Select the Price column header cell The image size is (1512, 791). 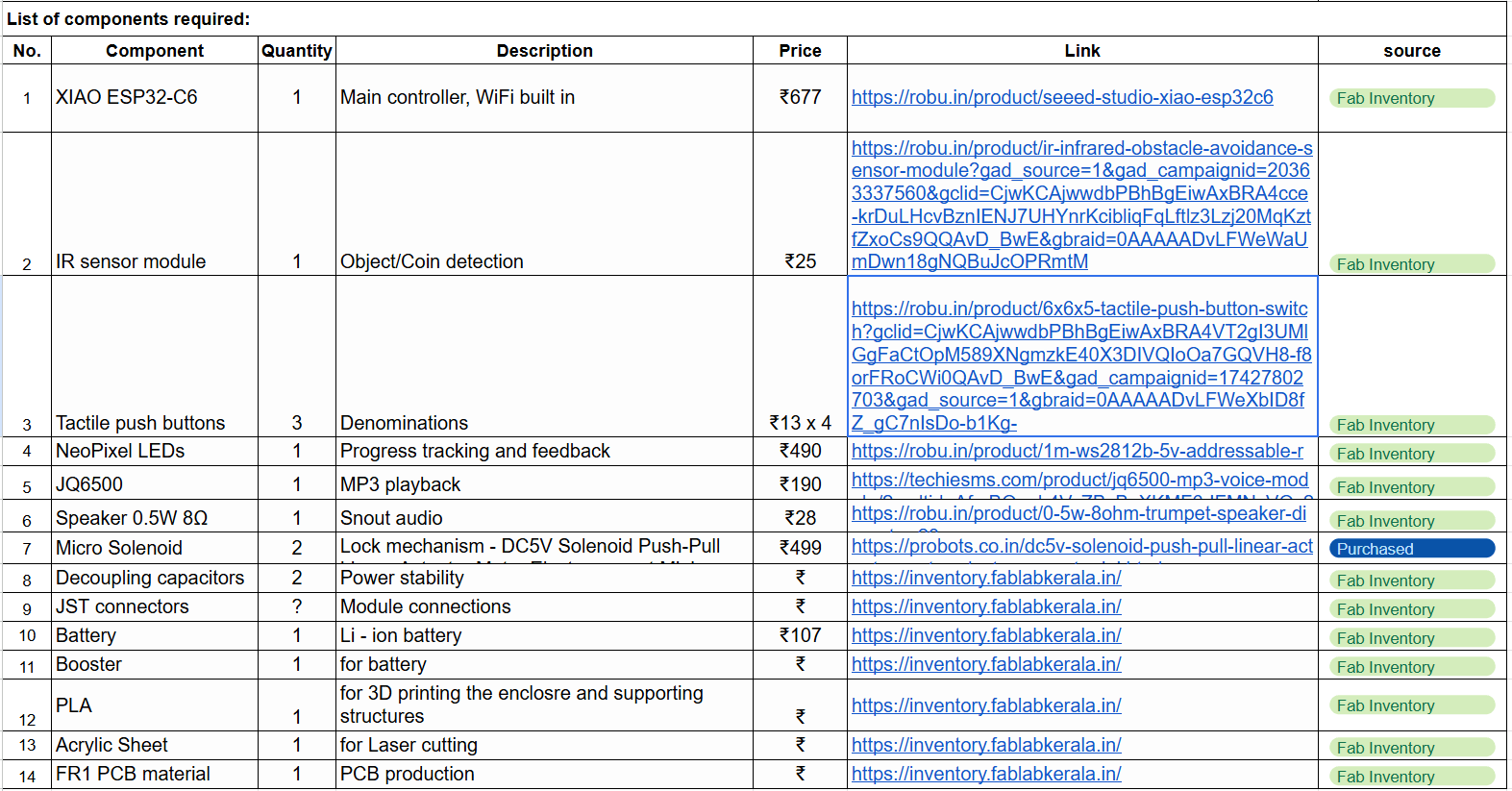click(800, 51)
